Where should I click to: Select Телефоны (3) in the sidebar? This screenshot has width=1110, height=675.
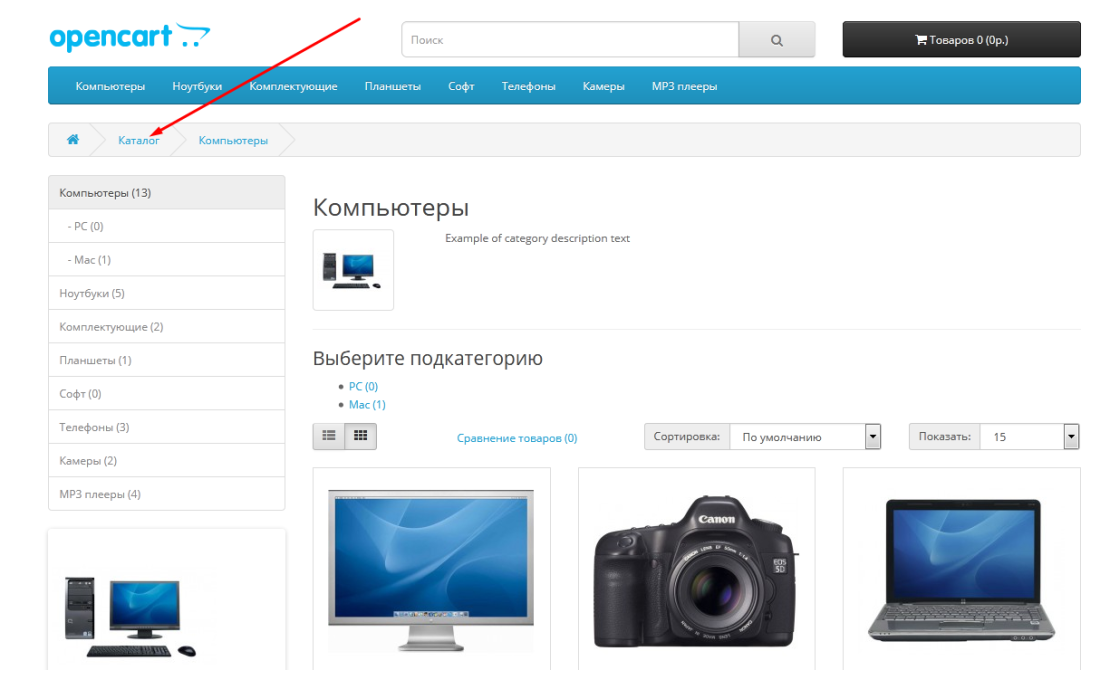[94, 427]
